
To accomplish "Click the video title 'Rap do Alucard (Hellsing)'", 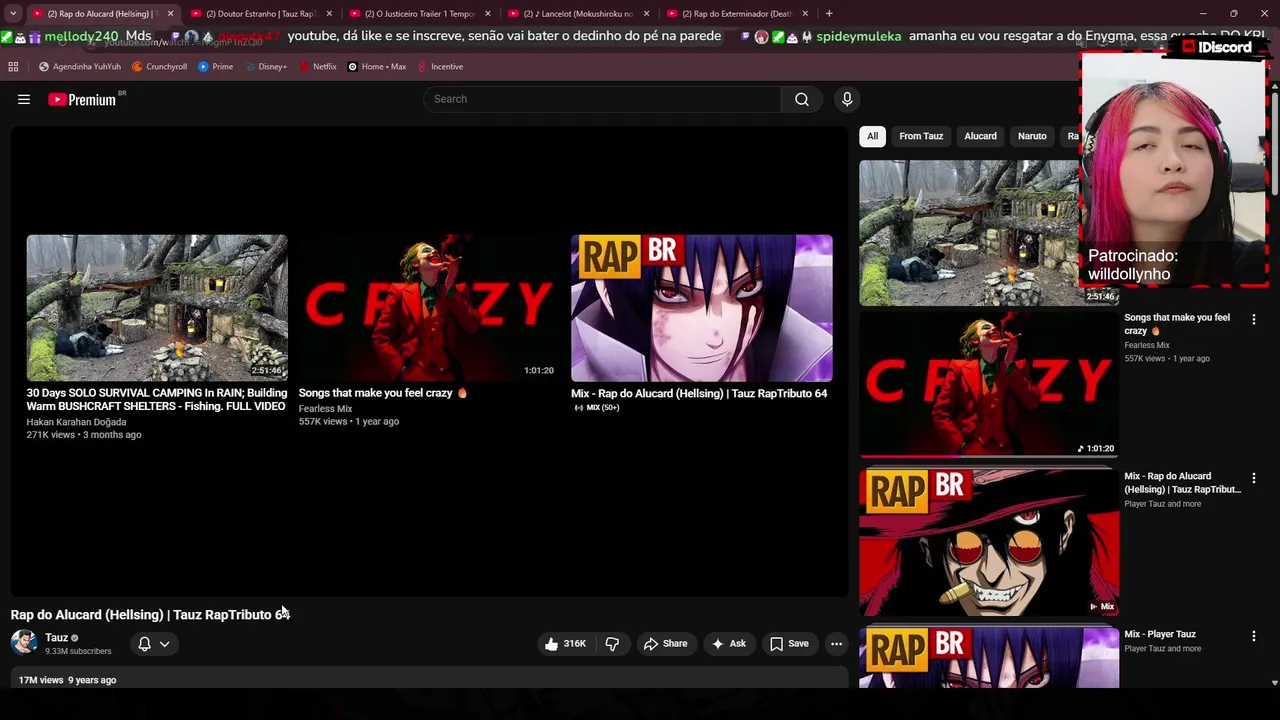I will (x=150, y=615).
